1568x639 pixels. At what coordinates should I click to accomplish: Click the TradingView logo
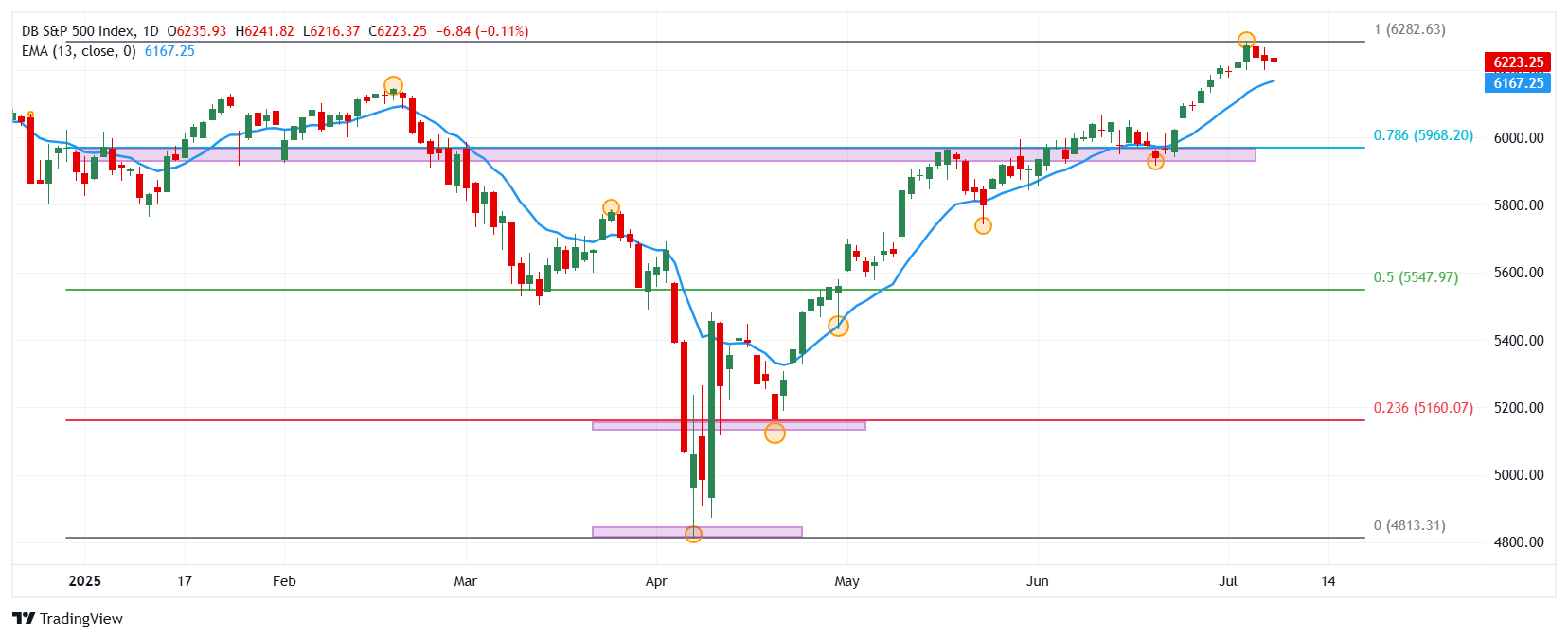(67, 618)
